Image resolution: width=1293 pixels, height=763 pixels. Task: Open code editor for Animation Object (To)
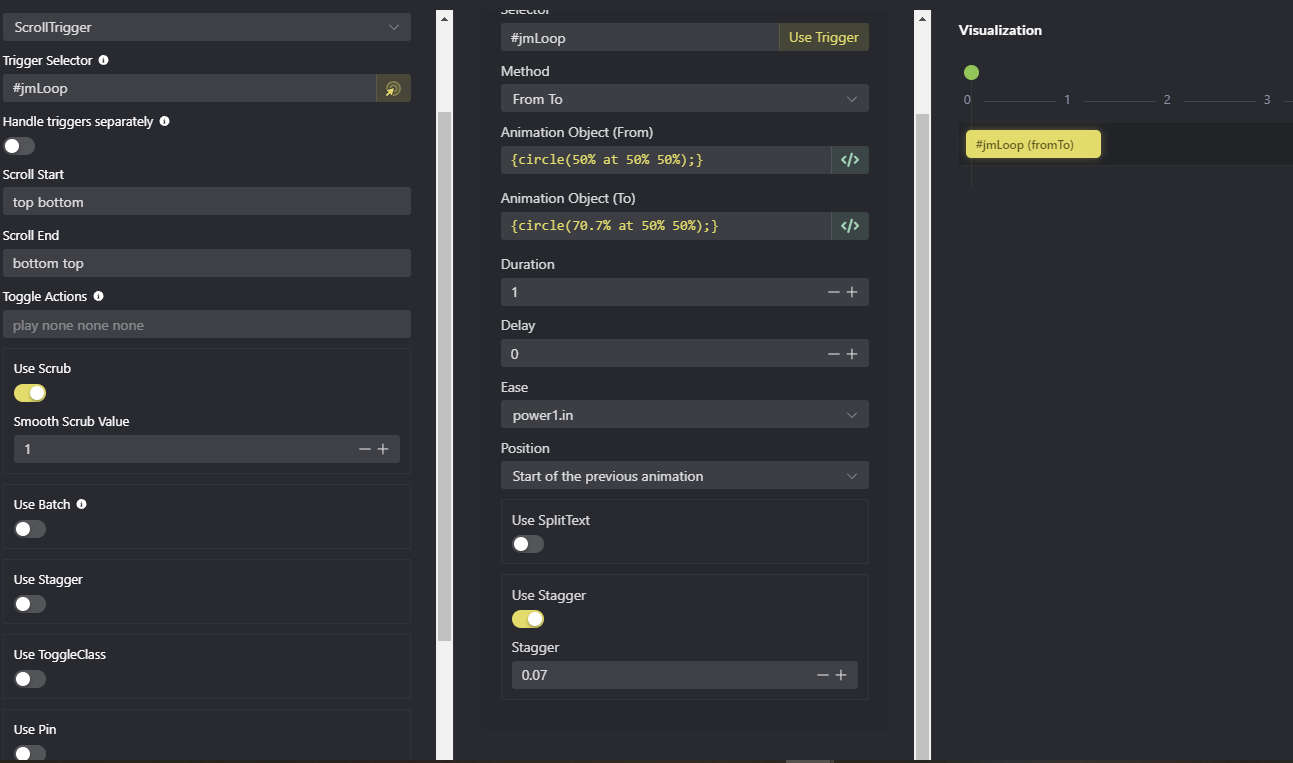click(x=849, y=226)
